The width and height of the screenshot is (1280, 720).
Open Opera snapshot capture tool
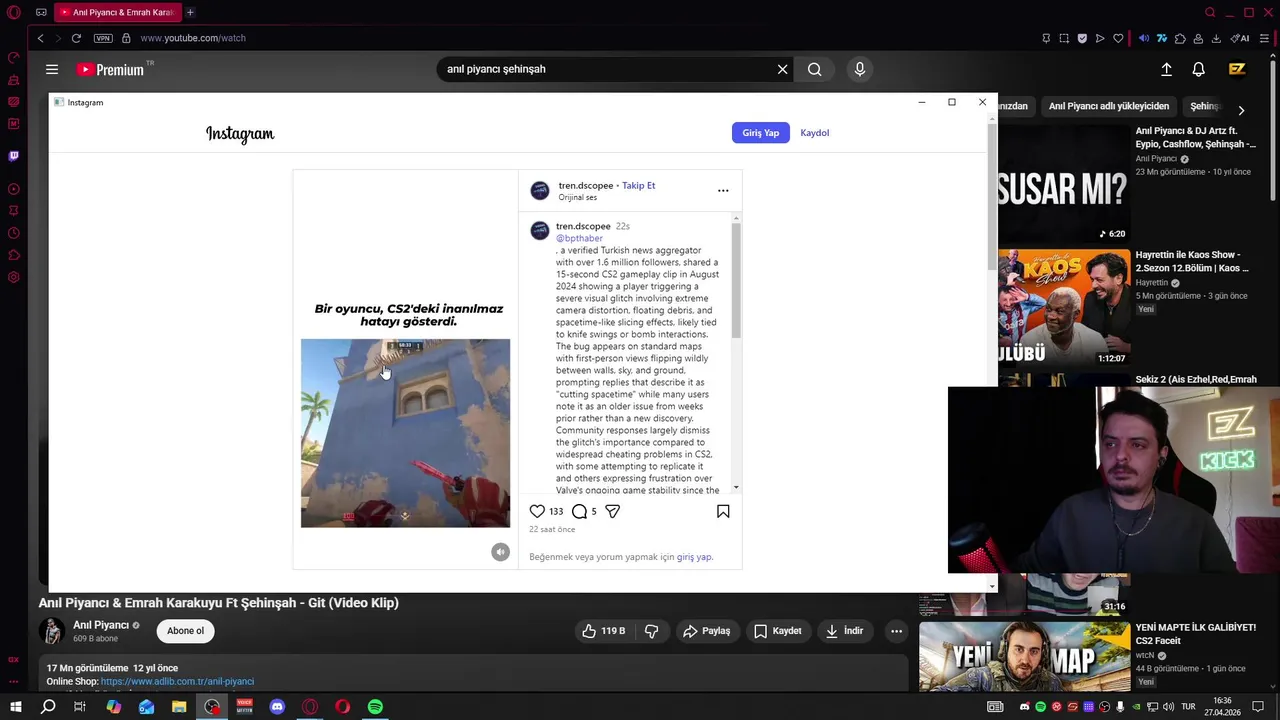pyautogui.click(x=1064, y=38)
